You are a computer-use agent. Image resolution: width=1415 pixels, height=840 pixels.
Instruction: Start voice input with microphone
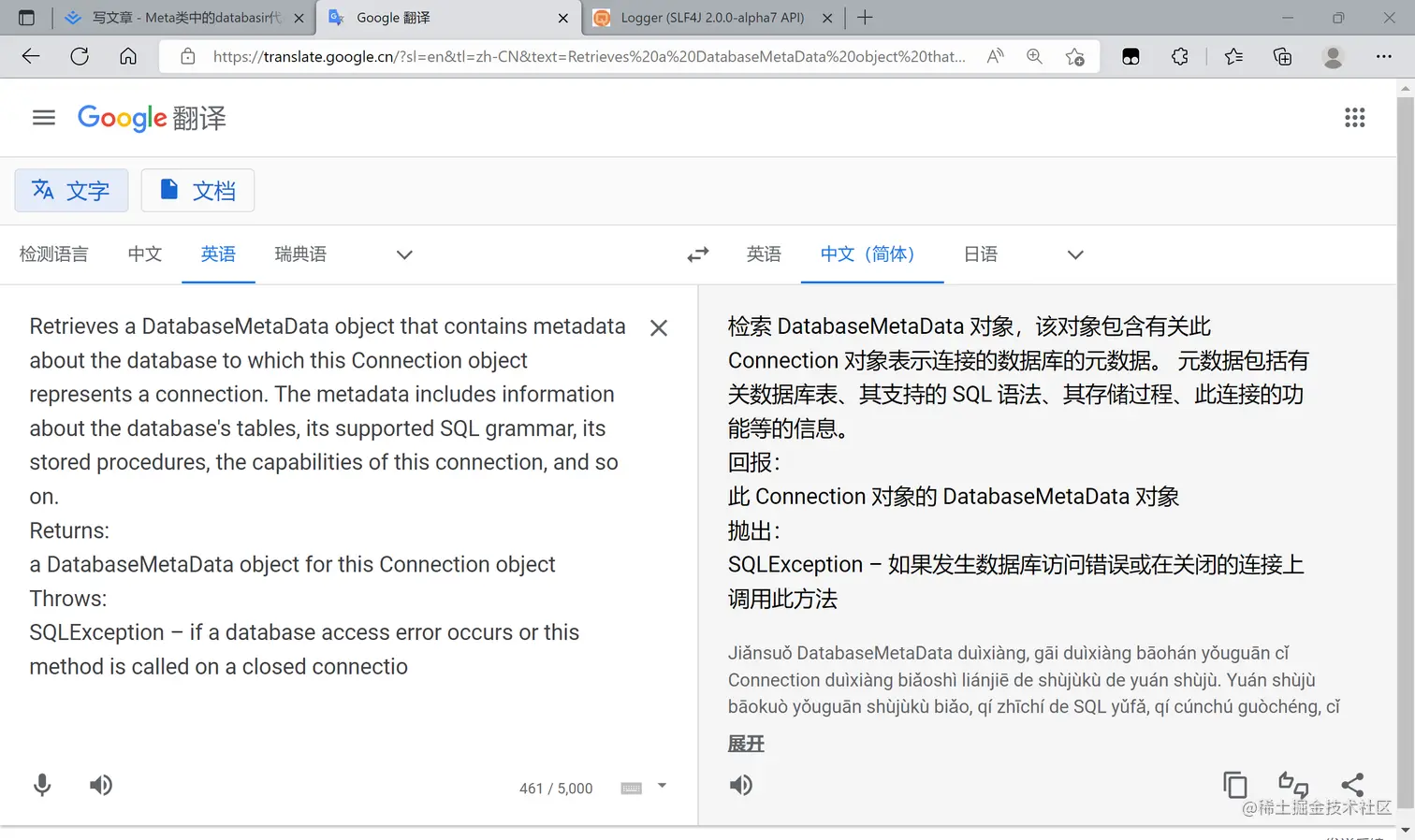[x=42, y=785]
